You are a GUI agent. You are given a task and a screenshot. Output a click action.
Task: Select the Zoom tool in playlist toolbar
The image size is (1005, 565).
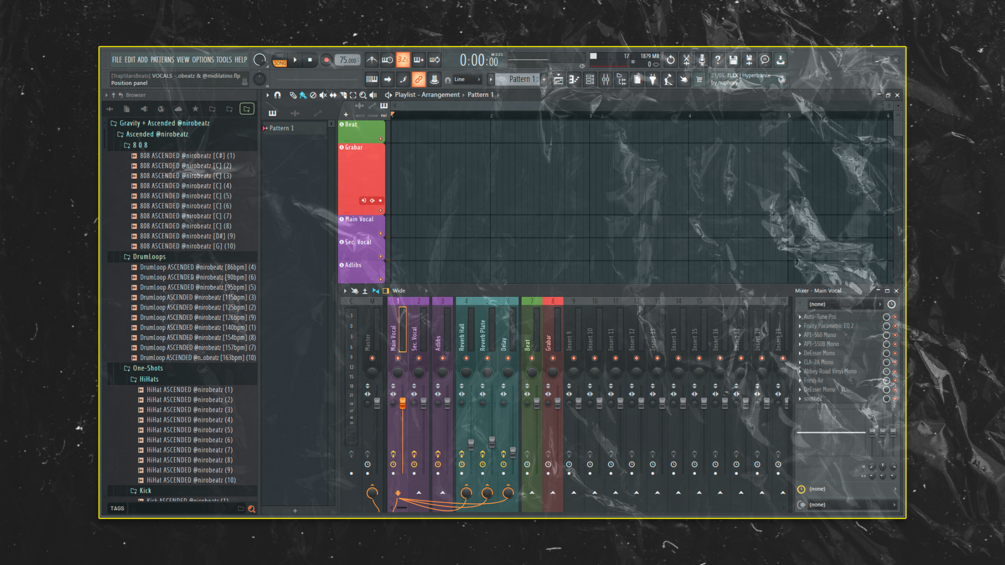point(363,95)
